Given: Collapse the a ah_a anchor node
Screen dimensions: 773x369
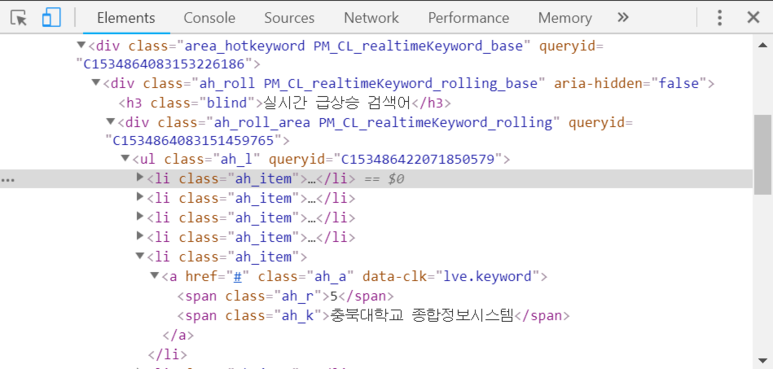Looking at the screenshot, I should 155,275.
